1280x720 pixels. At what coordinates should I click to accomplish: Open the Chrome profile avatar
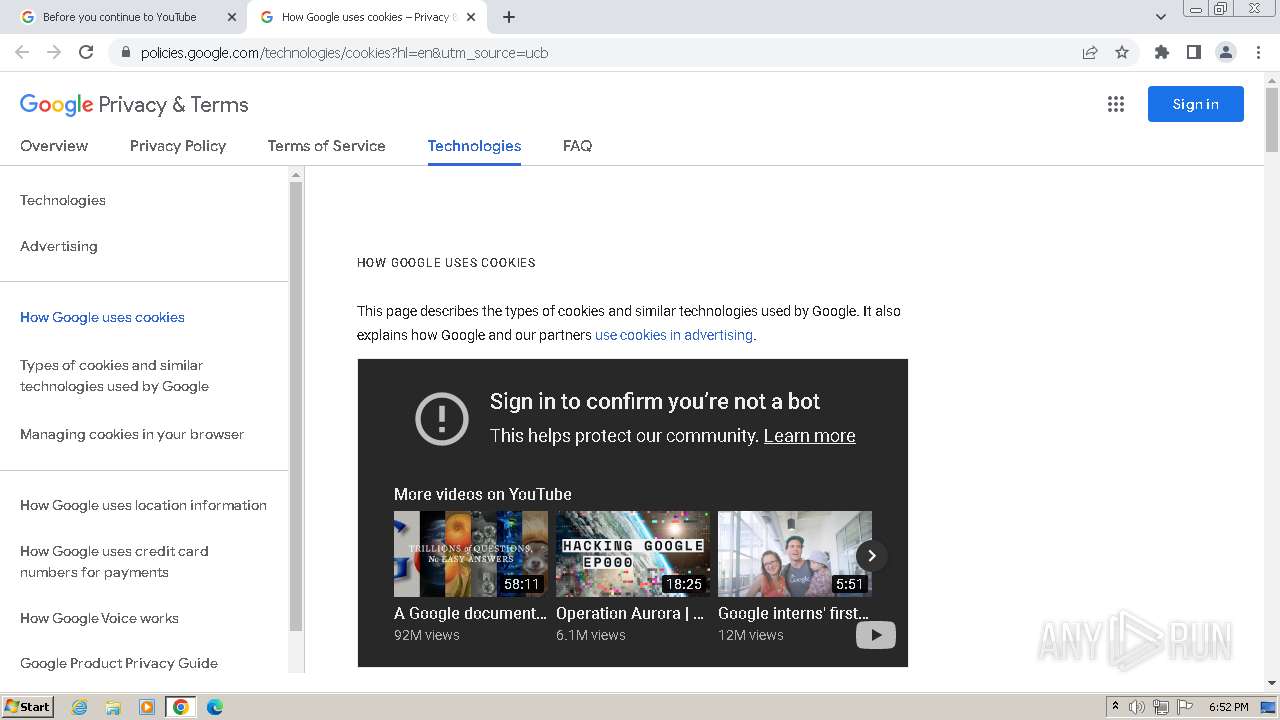1226,52
